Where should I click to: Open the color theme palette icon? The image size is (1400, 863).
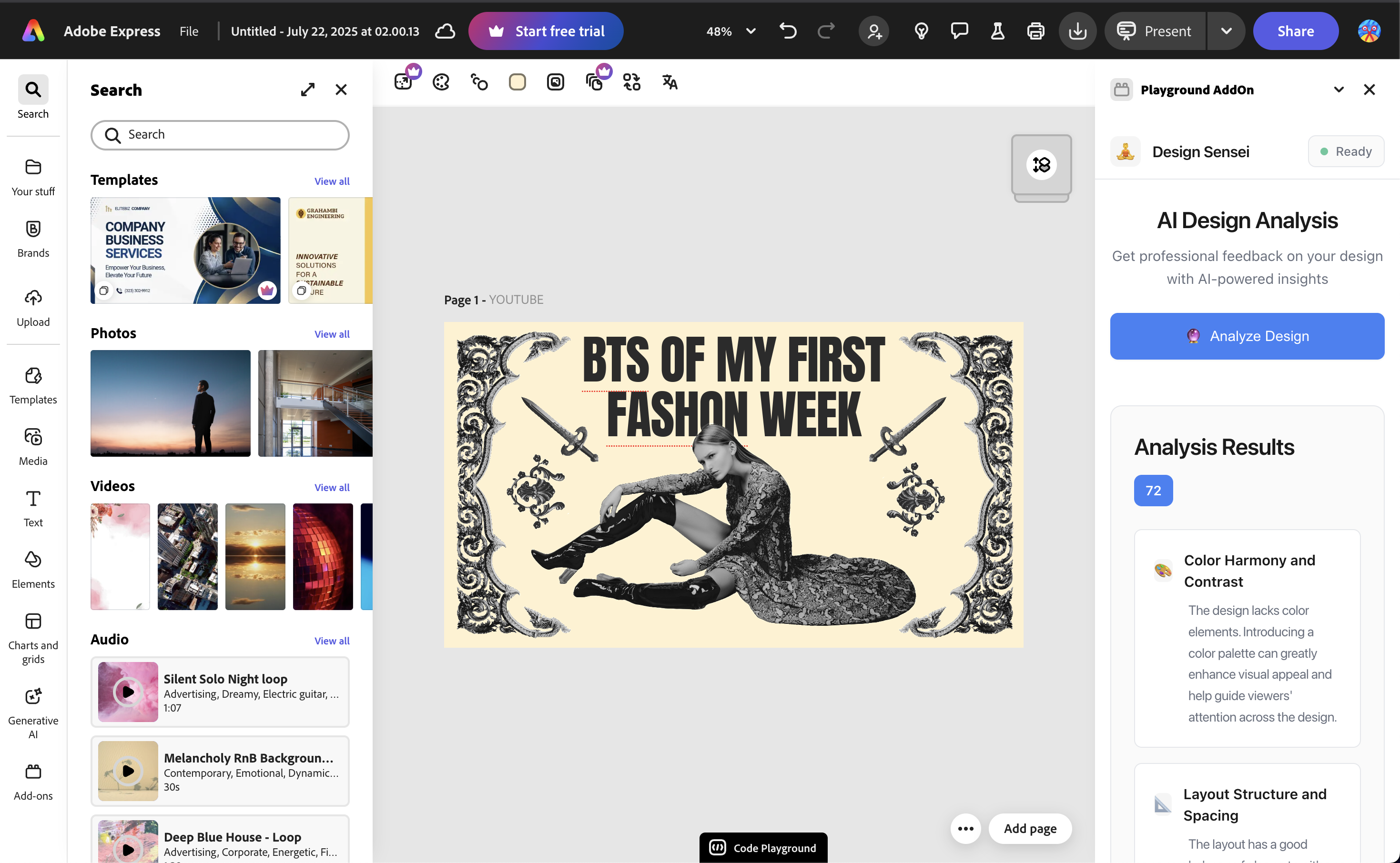coord(441,82)
